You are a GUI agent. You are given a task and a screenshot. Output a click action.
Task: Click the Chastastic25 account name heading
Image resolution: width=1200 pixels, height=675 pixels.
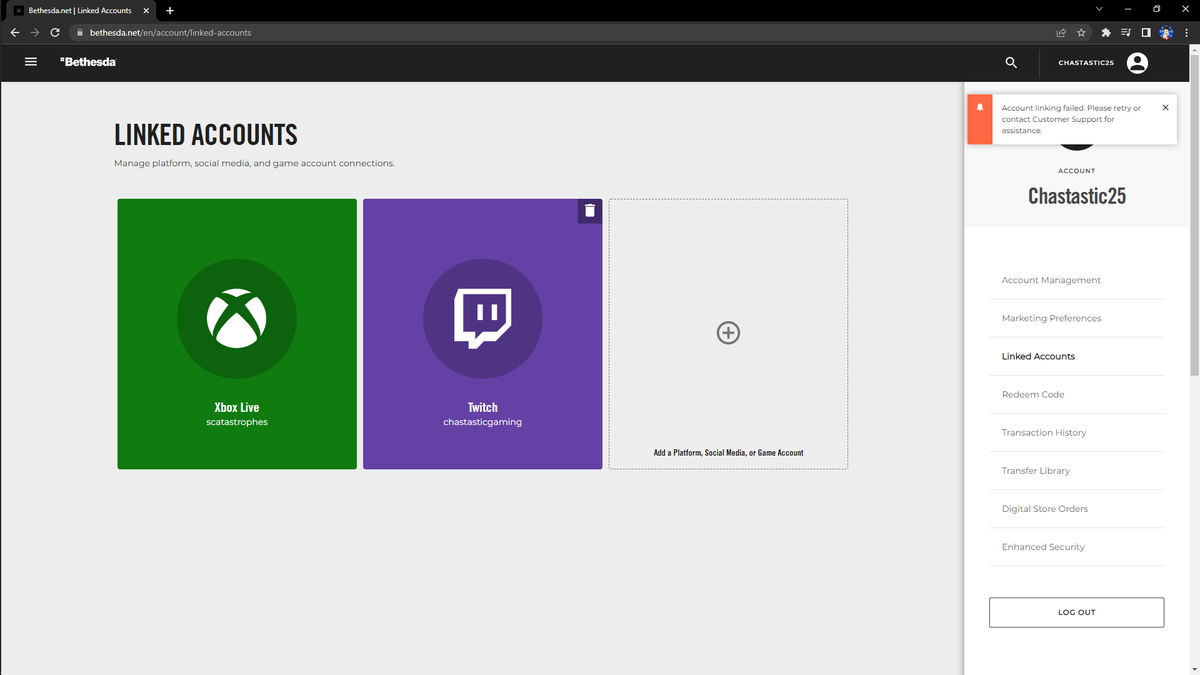[x=1076, y=195]
